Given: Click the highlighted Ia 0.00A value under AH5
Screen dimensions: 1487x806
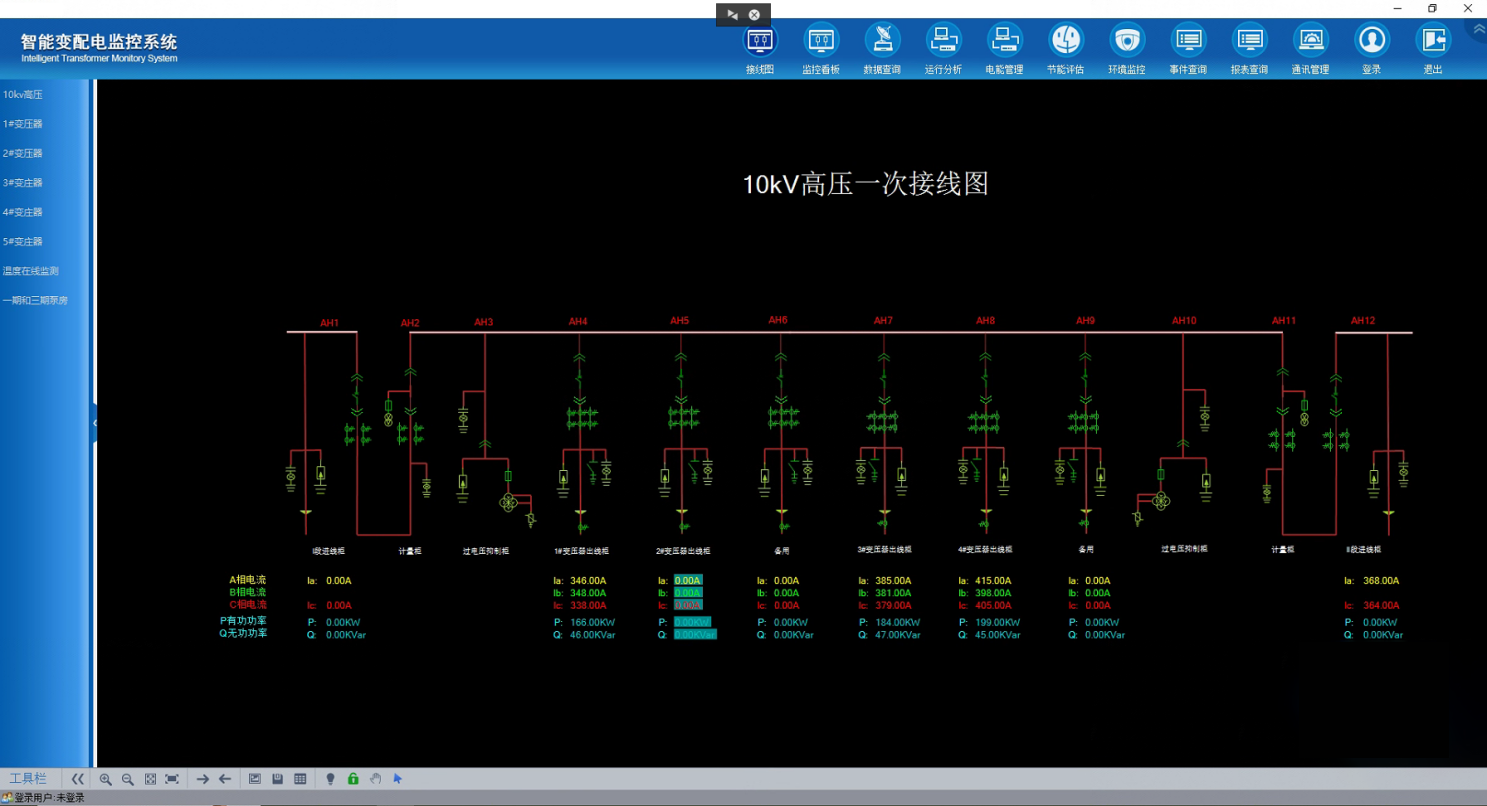Looking at the screenshot, I should coord(688,581).
